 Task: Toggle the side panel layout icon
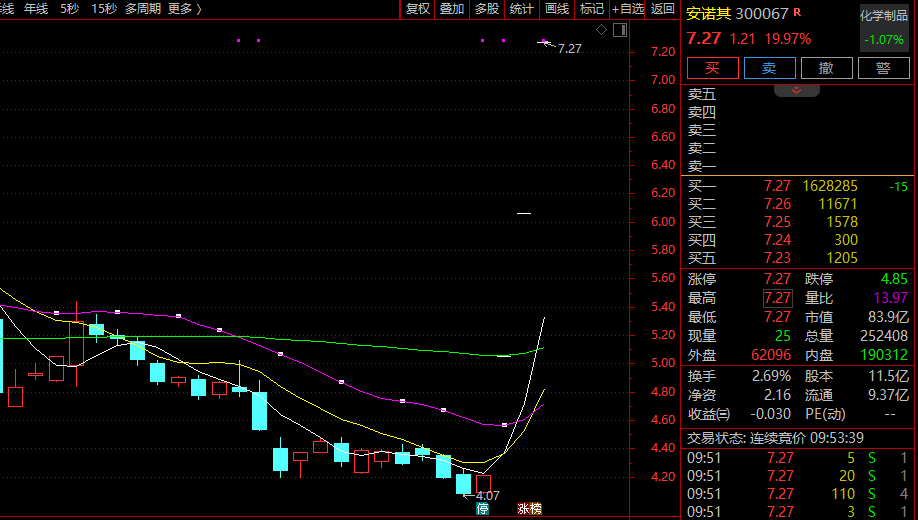[x=619, y=30]
